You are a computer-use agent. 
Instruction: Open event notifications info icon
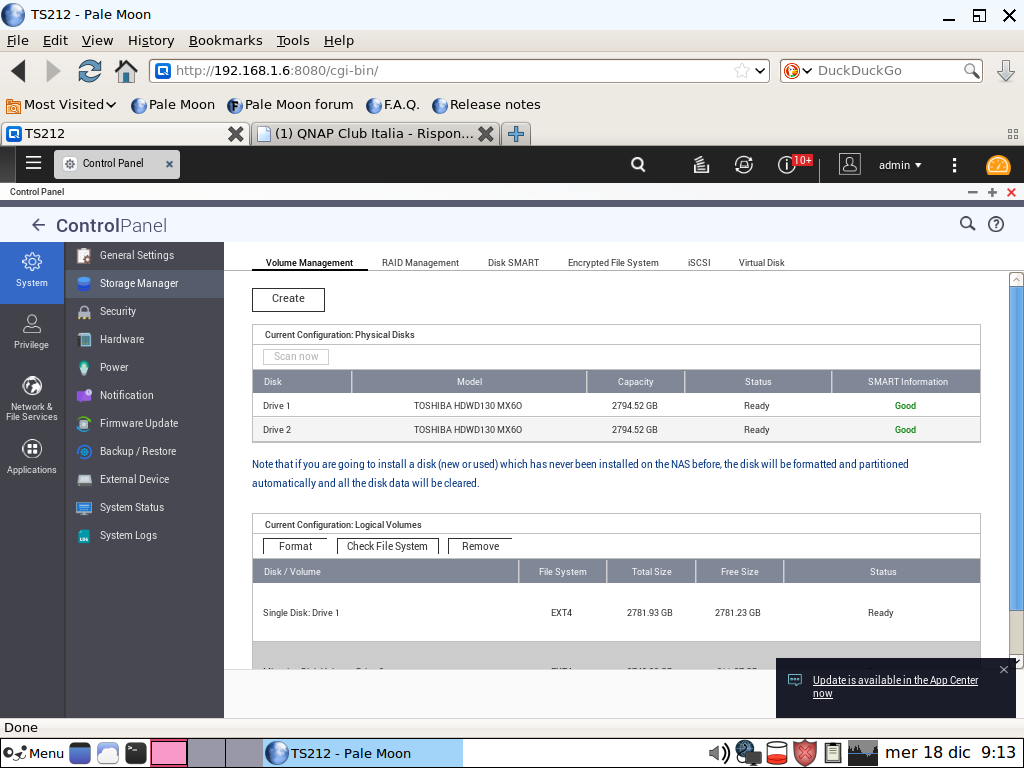(x=787, y=165)
